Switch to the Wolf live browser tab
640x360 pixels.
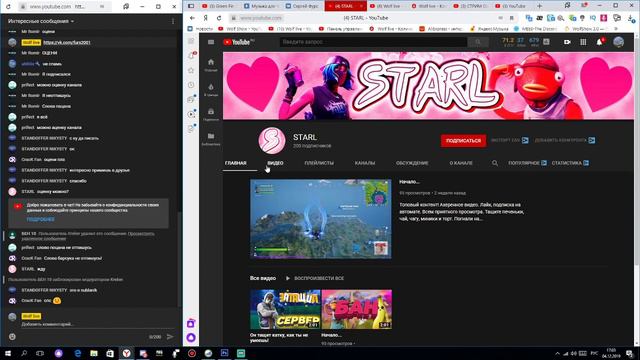pyautogui.click(x=386, y=6)
